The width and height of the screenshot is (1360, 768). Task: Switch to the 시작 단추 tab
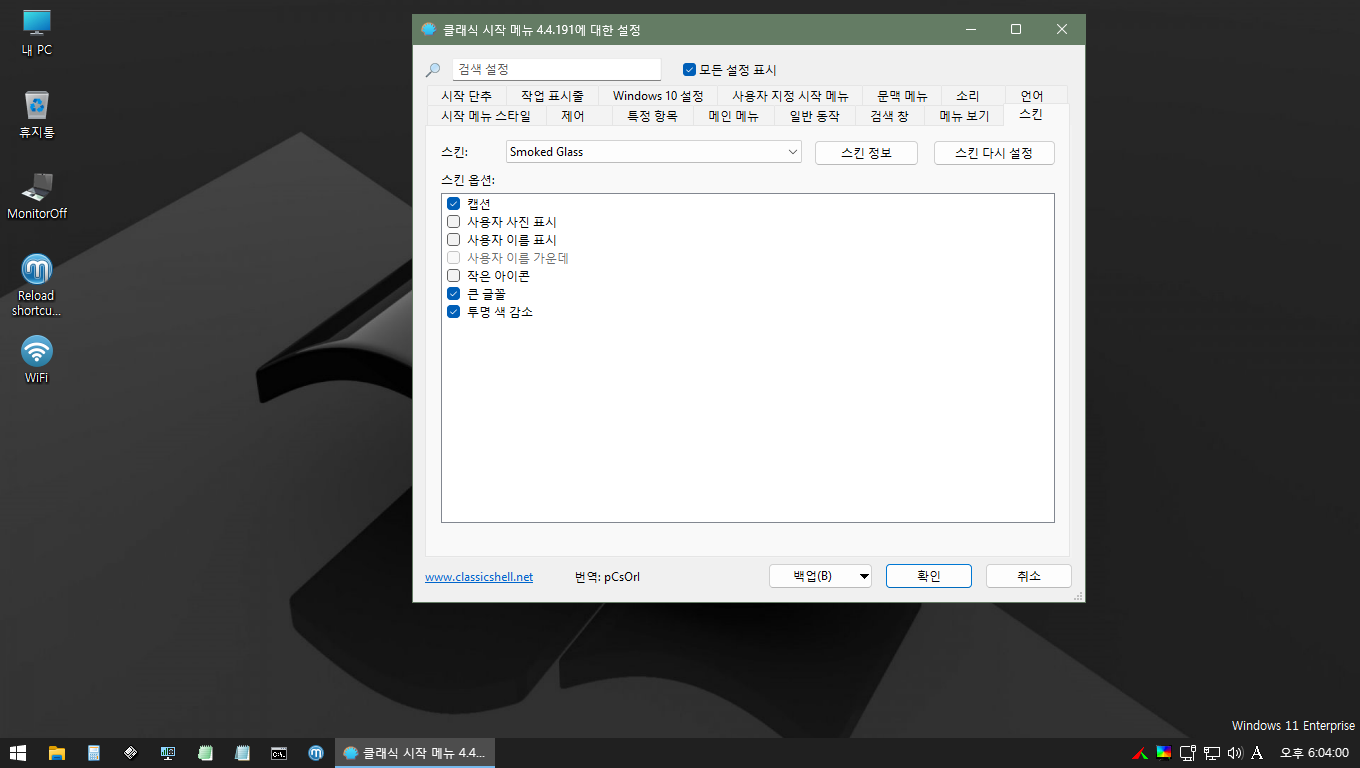[x=466, y=96]
